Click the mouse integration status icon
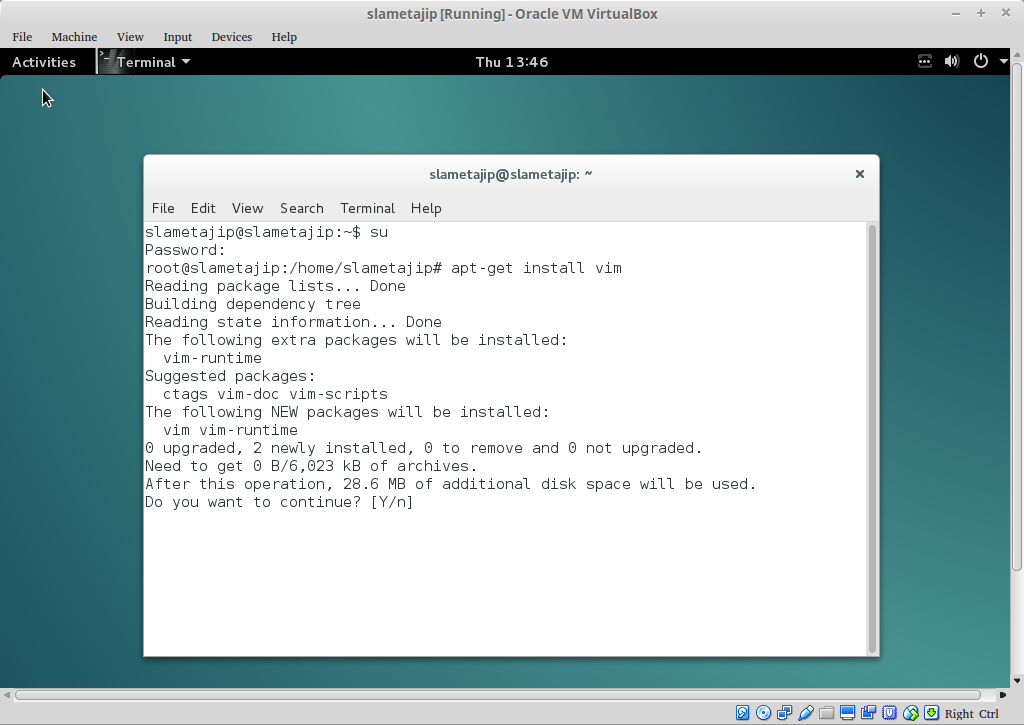This screenshot has width=1024, height=725. click(x=910, y=713)
